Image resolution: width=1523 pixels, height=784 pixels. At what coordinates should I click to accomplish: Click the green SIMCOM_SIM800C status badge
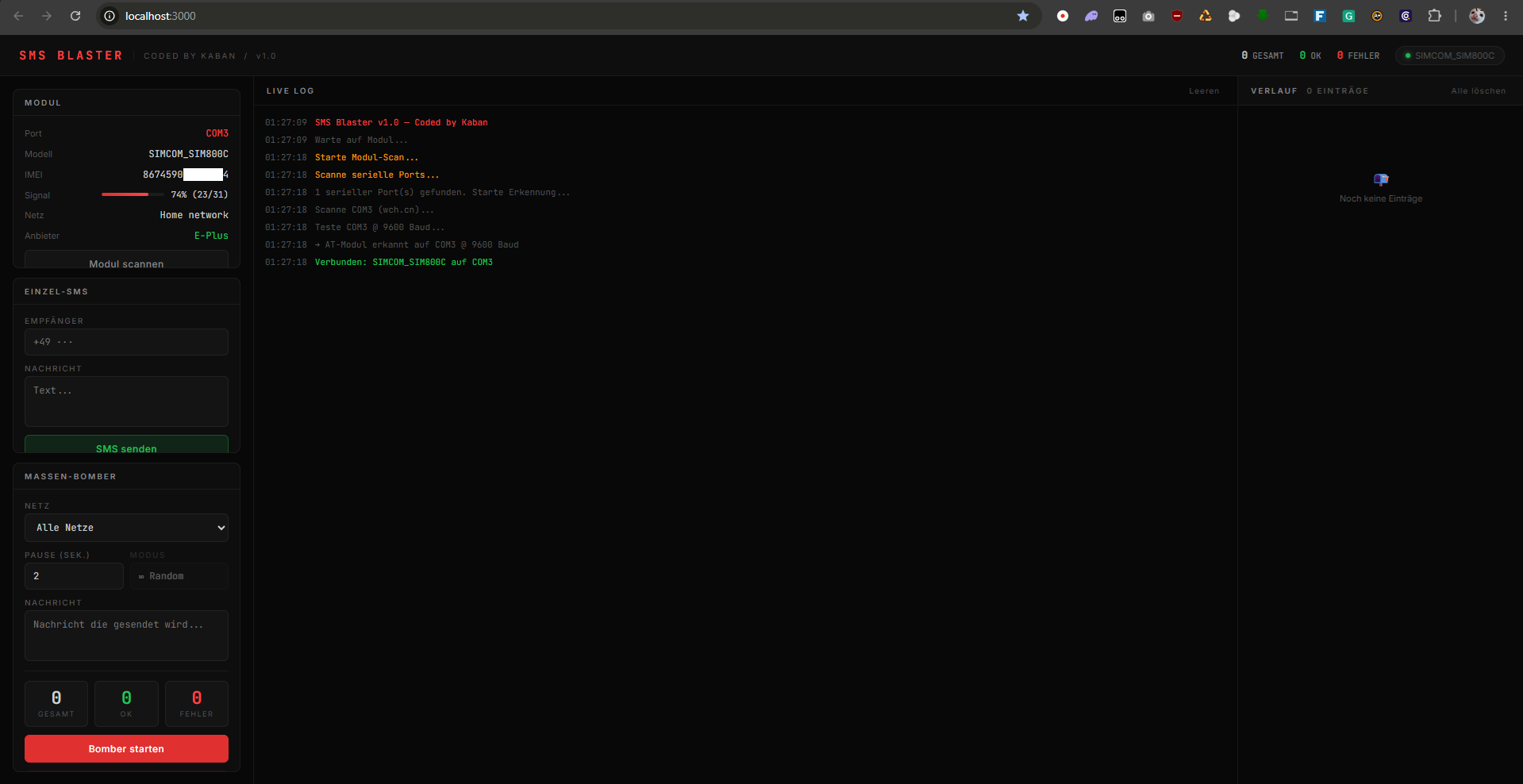(1449, 56)
